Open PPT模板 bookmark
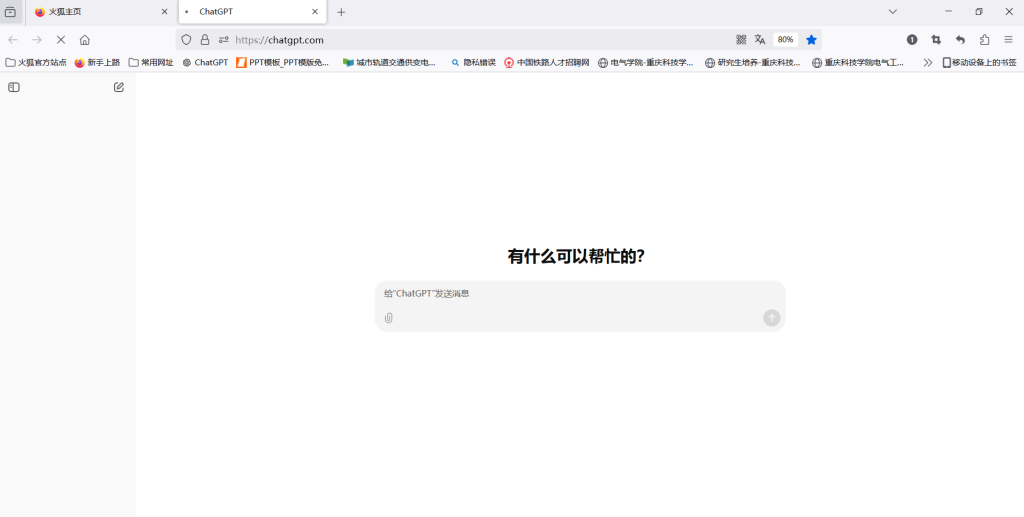This screenshot has height=517, width=1024. [x=283, y=63]
